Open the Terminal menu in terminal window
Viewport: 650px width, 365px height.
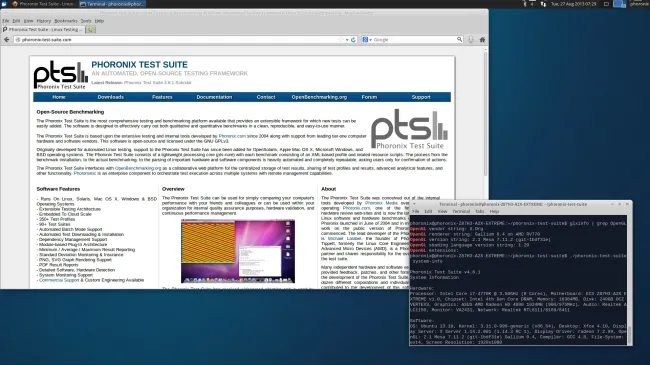(x=461, y=212)
